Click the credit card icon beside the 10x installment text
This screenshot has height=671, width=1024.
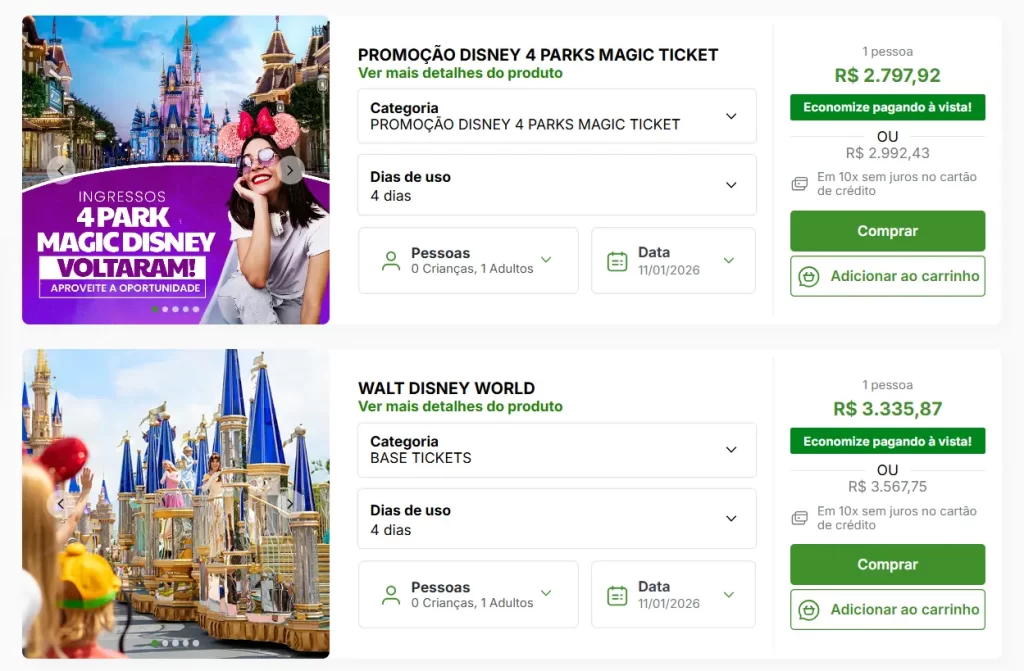point(798,184)
